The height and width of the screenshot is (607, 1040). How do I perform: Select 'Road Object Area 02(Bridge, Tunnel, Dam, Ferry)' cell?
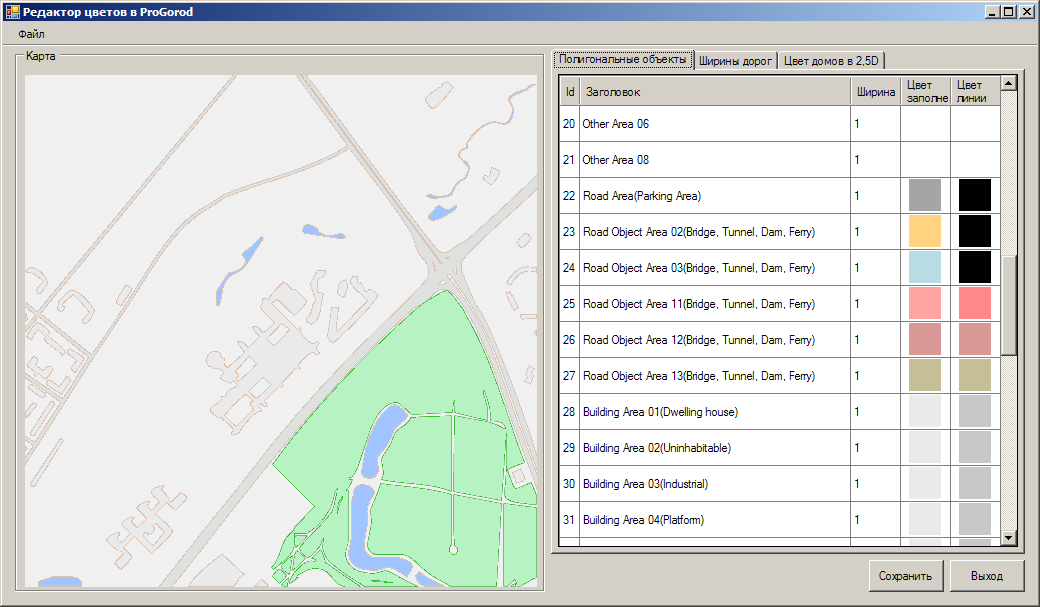point(715,232)
